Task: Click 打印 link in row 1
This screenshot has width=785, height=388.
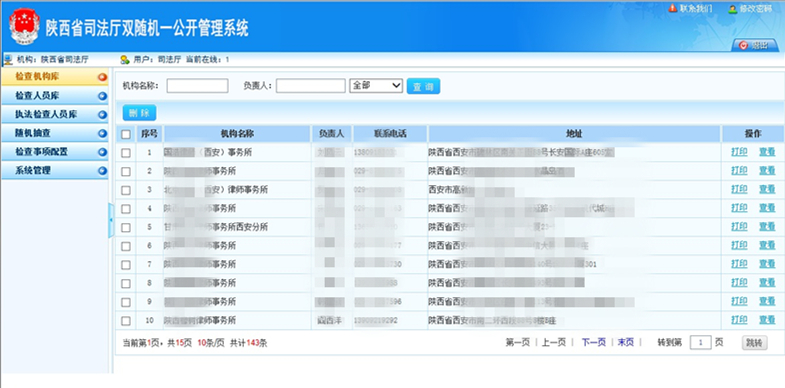Action: click(x=739, y=152)
